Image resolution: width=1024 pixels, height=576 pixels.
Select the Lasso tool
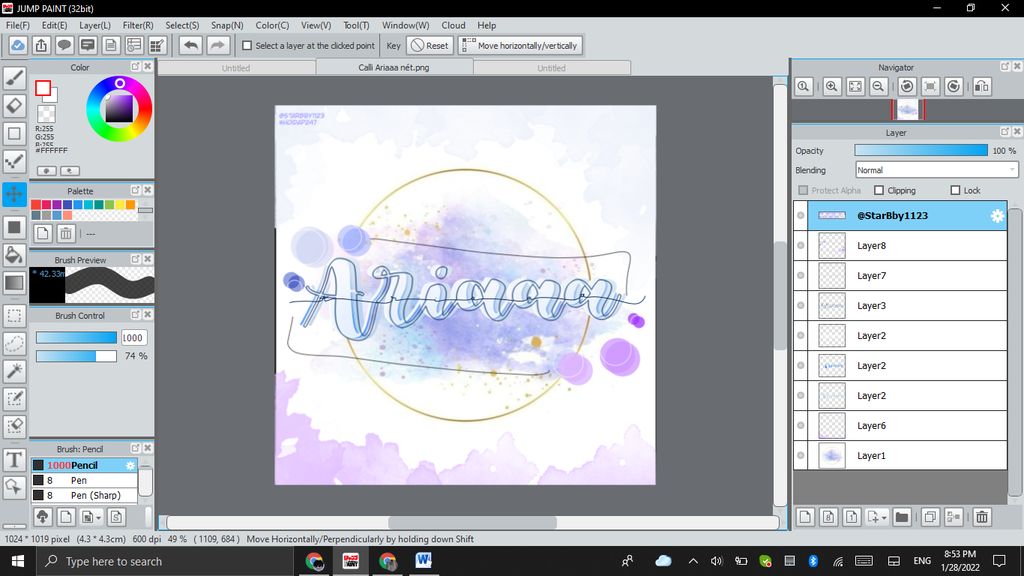pos(14,343)
